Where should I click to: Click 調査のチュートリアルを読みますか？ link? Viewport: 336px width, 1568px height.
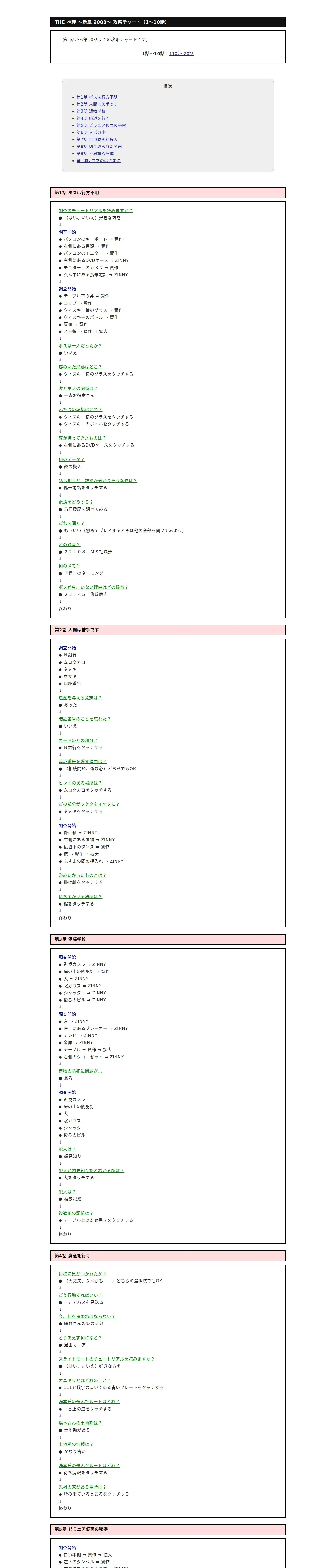click(x=96, y=211)
